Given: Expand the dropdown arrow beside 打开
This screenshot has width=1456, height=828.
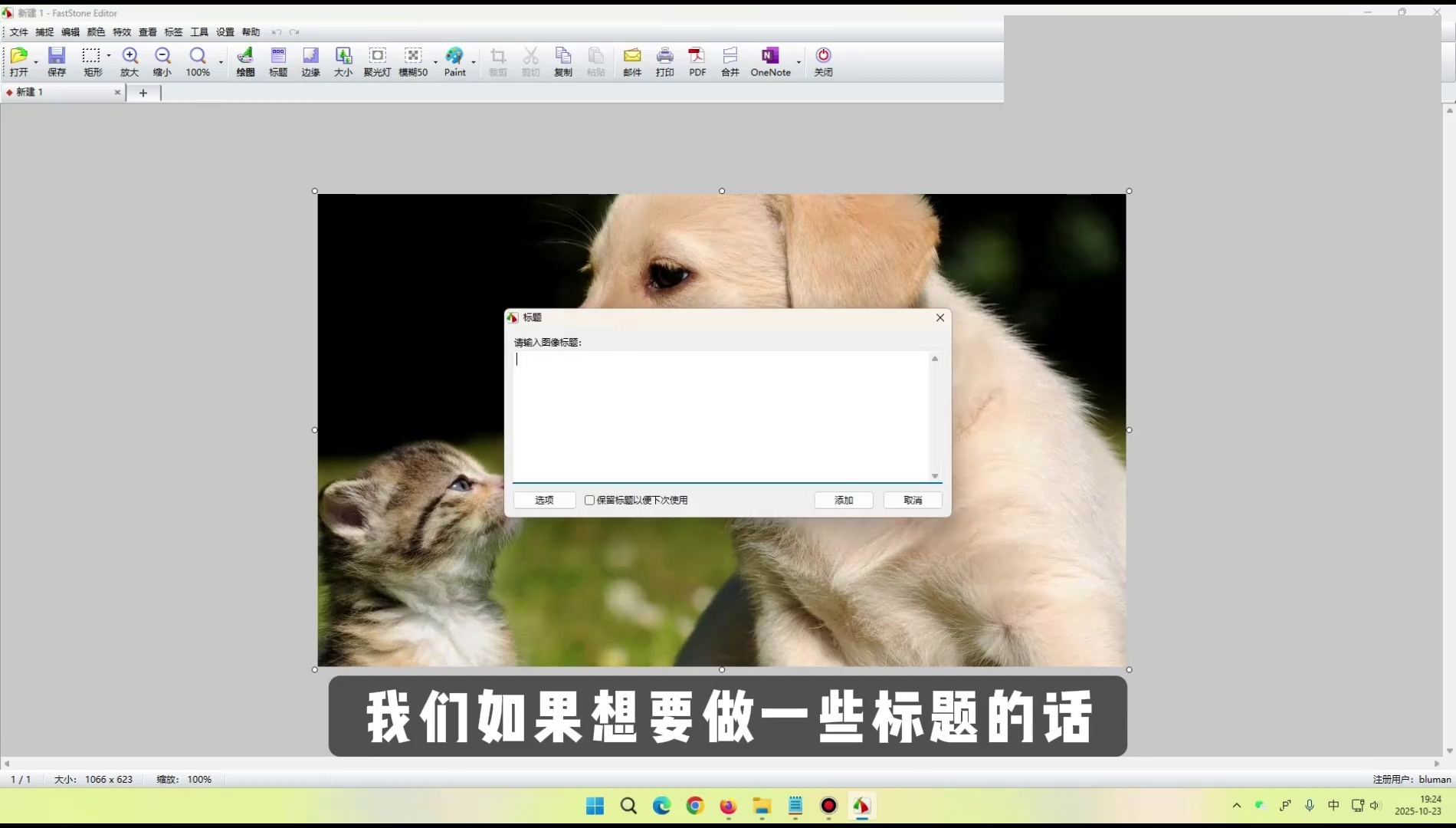Looking at the screenshot, I should point(36,61).
